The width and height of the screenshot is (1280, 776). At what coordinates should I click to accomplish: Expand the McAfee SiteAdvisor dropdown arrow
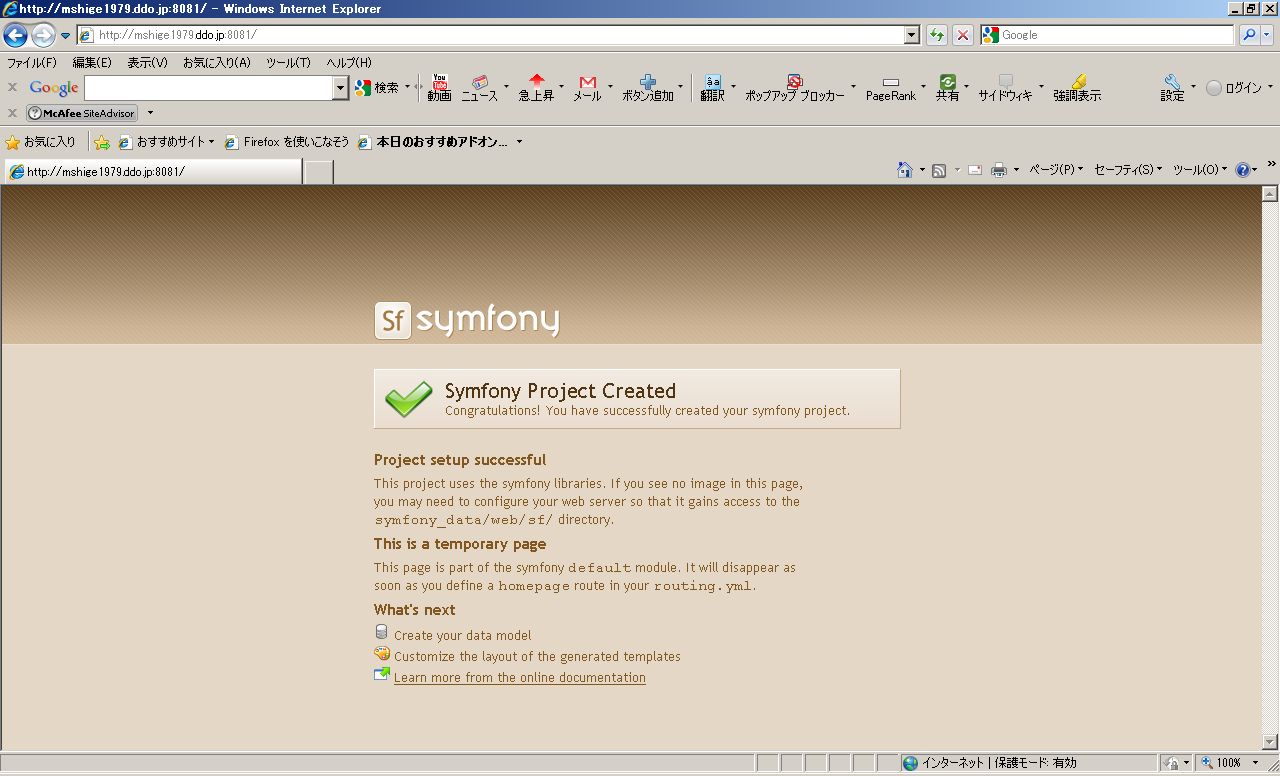(x=150, y=113)
